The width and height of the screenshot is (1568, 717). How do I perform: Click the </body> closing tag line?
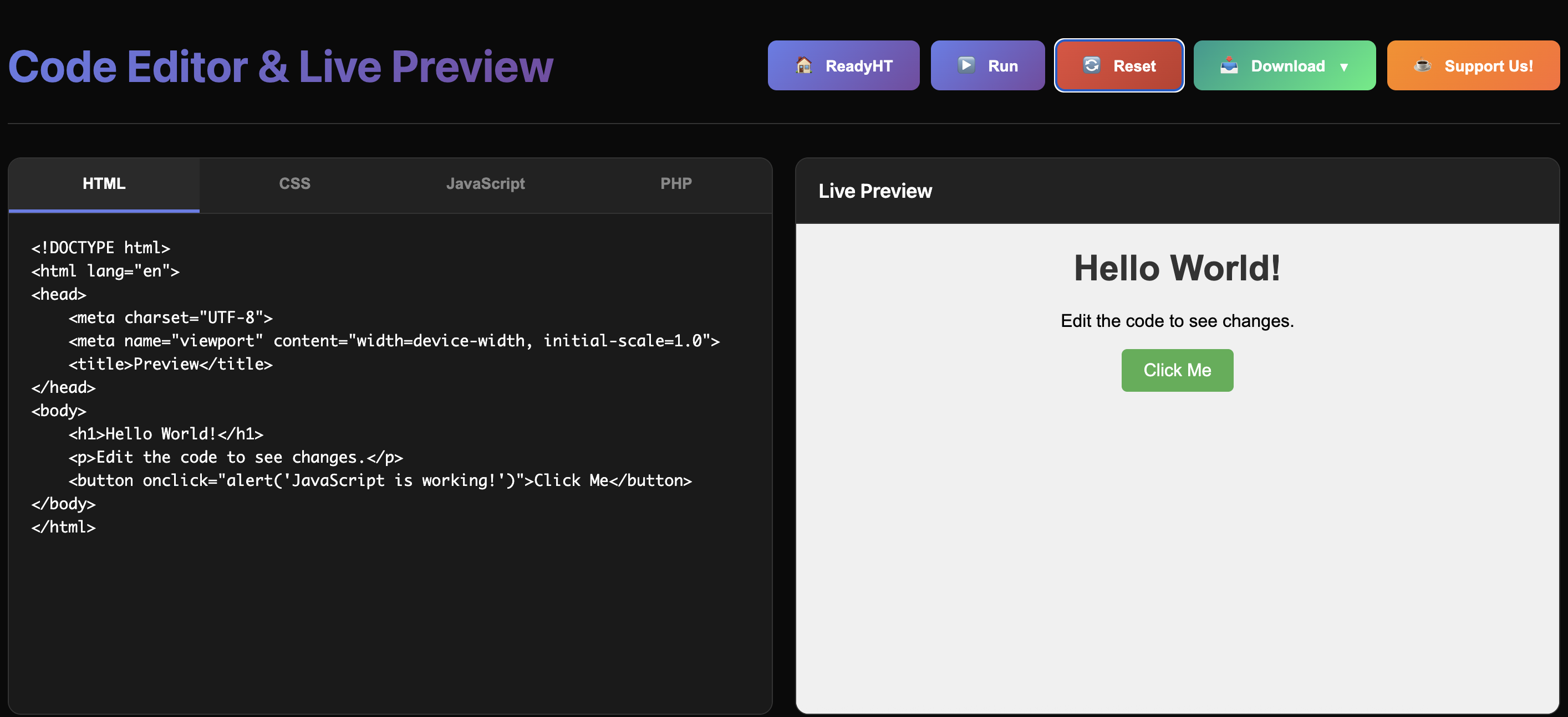click(63, 504)
